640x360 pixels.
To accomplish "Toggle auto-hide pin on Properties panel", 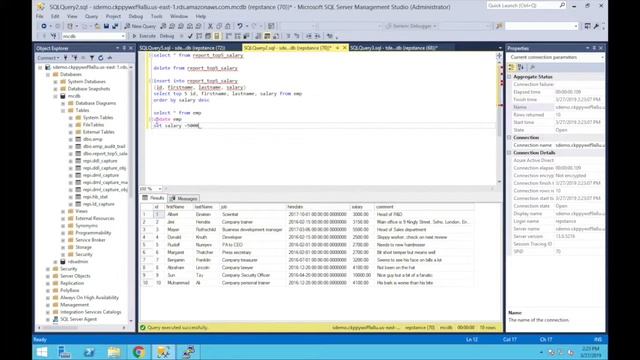I will coord(594,48).
